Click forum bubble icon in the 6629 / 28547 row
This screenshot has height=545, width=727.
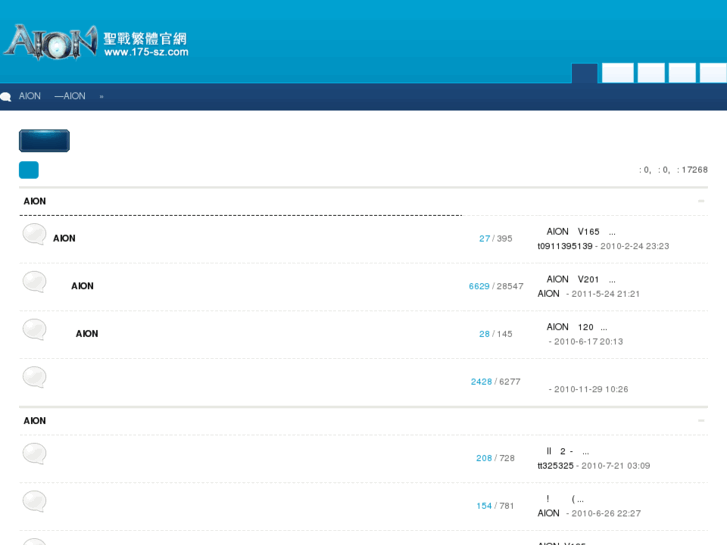click(x=34, y=282)
